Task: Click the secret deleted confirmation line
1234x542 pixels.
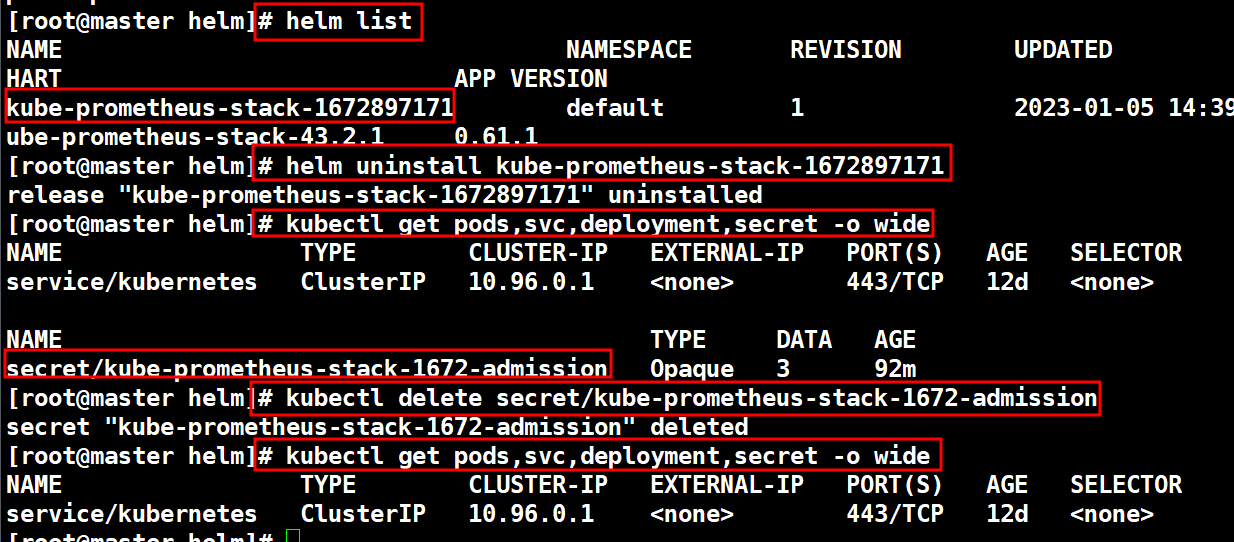Action: 377,427
